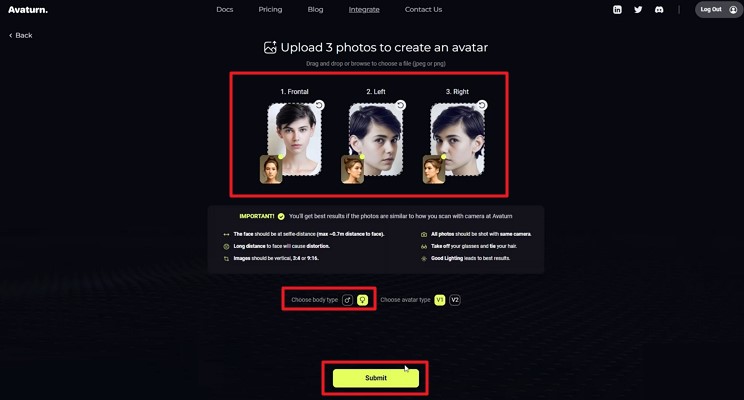
Task: Open the Integrate nav link
Action: 364,9
